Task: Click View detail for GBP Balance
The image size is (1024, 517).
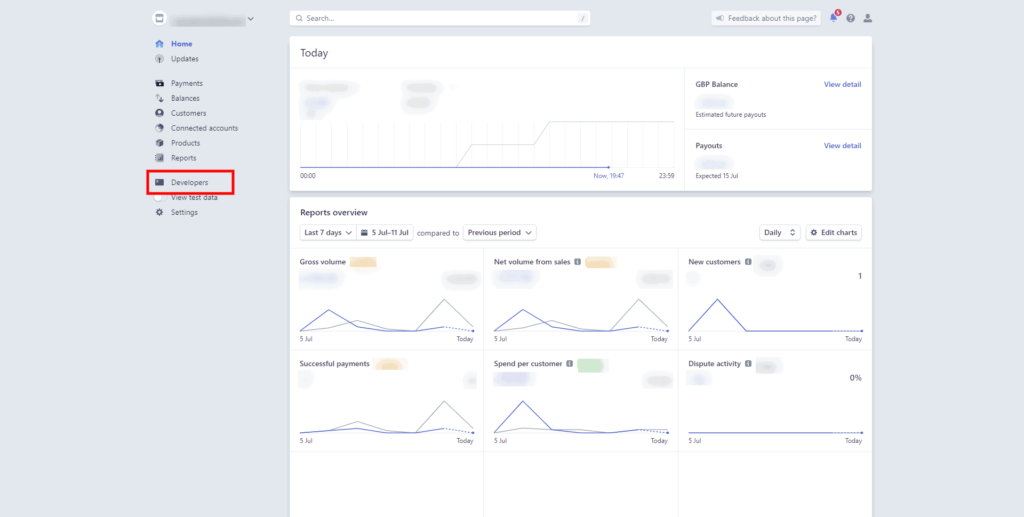Action: click(842, 85)
